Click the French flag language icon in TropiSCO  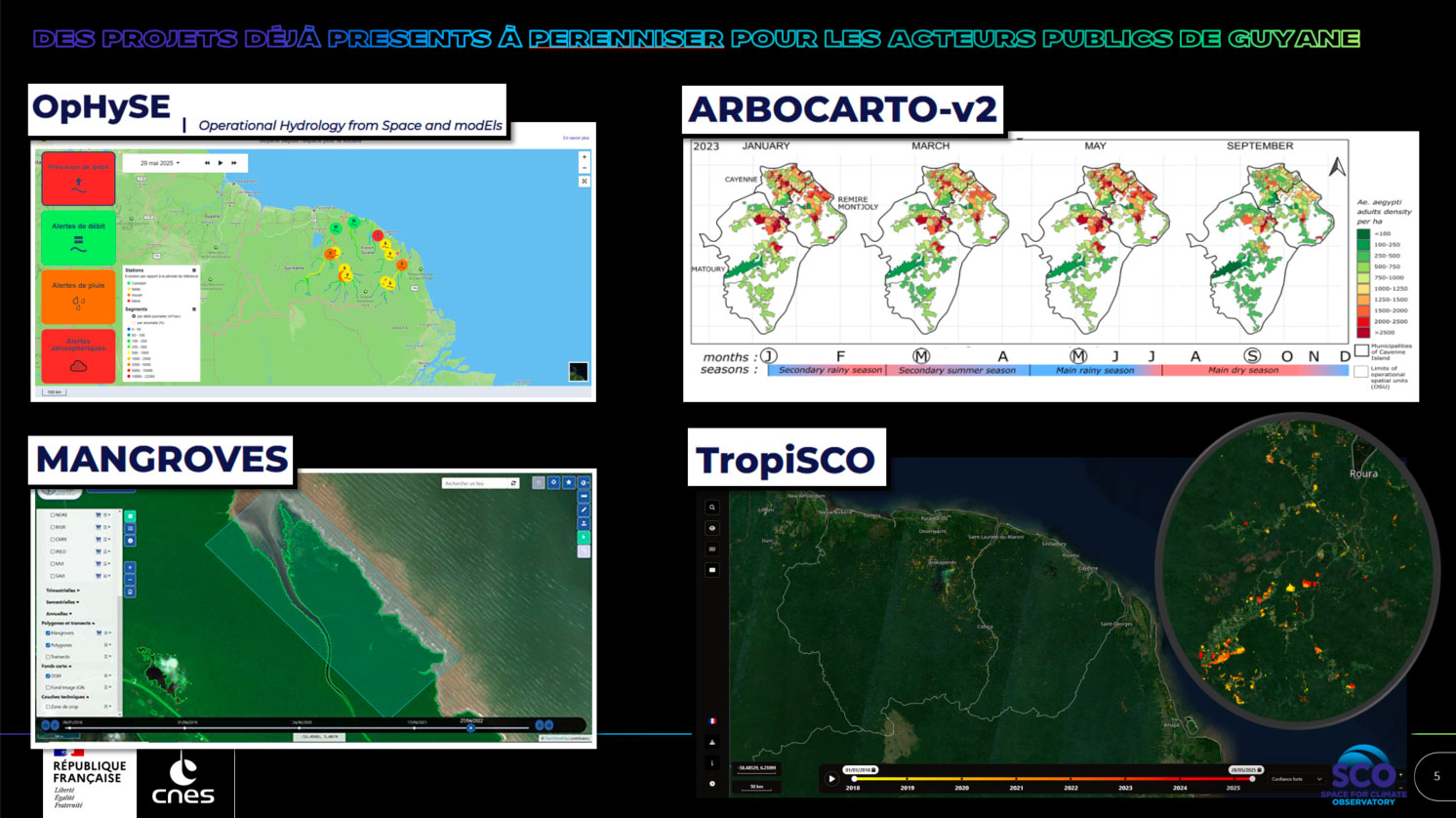click(x=712, y=720)
